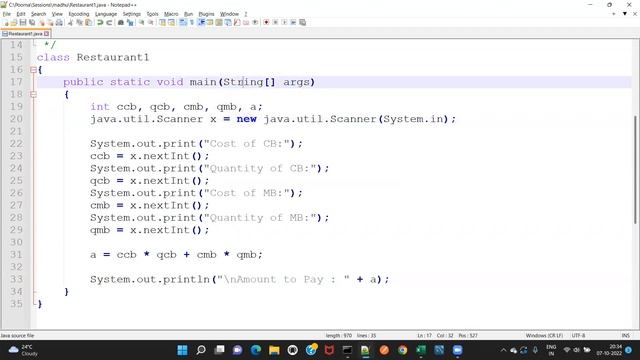This screenshot has height=360, width=640.
Task: Click the 'Amount to Pay' println line
Action: point(240,279)
